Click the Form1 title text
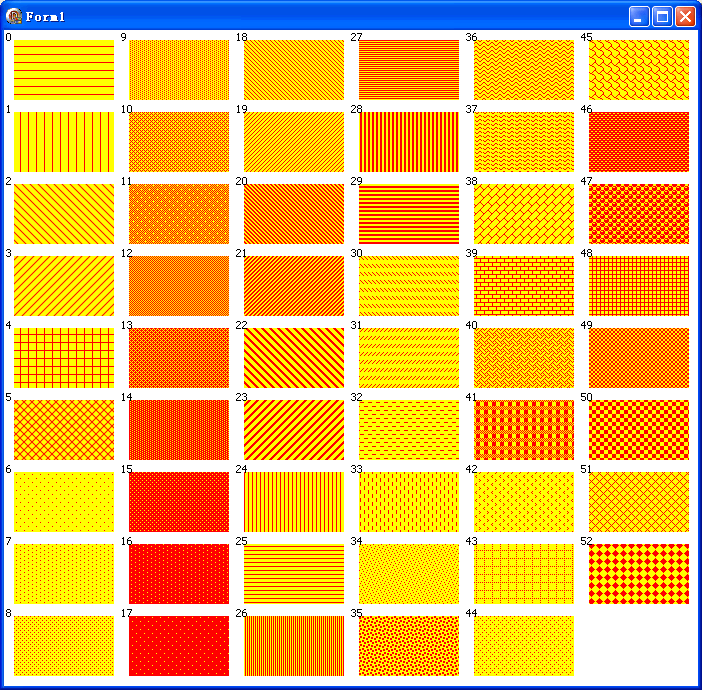Viewport: 702px width, 690px height. [45, 17]
